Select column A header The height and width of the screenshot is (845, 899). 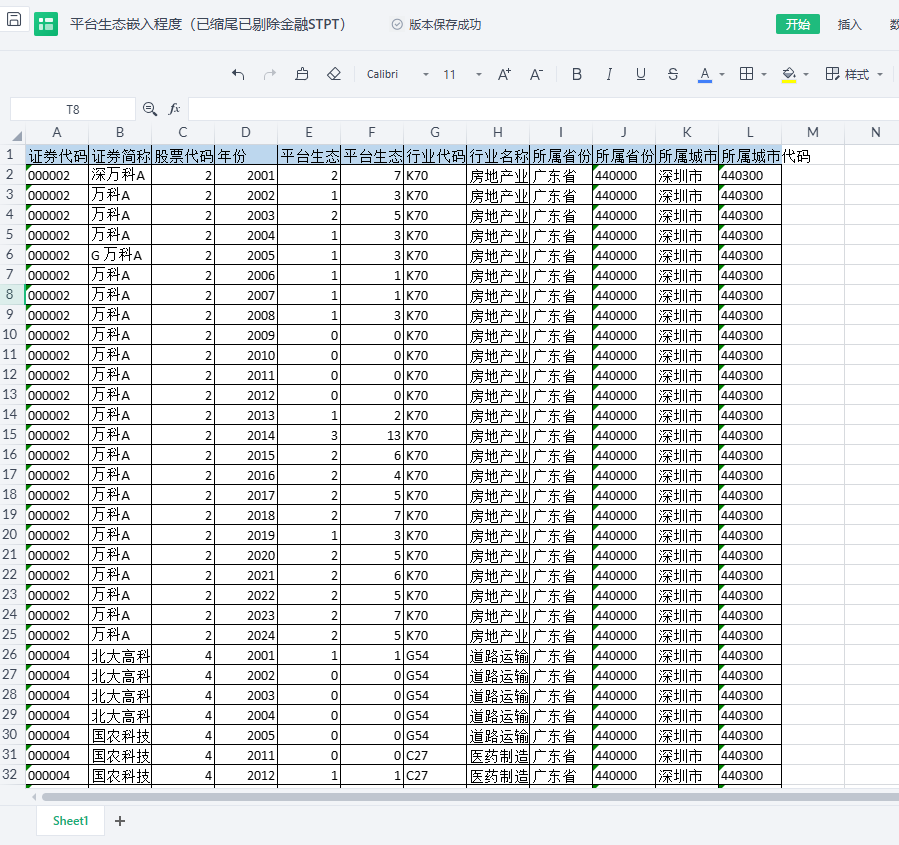click(57, 132)
